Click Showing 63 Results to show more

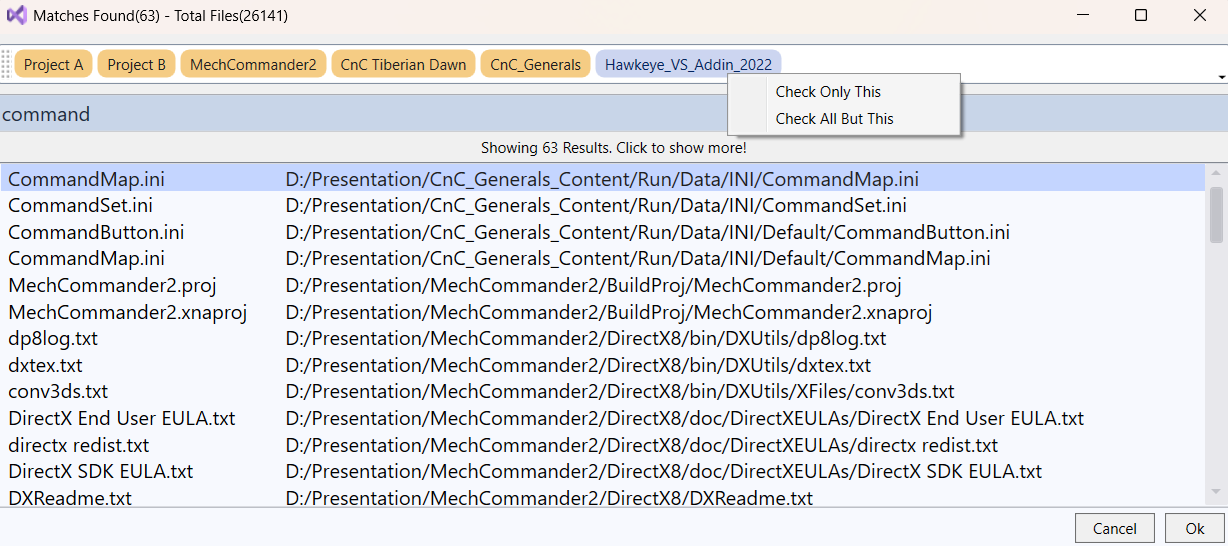(x=613, y=148)
